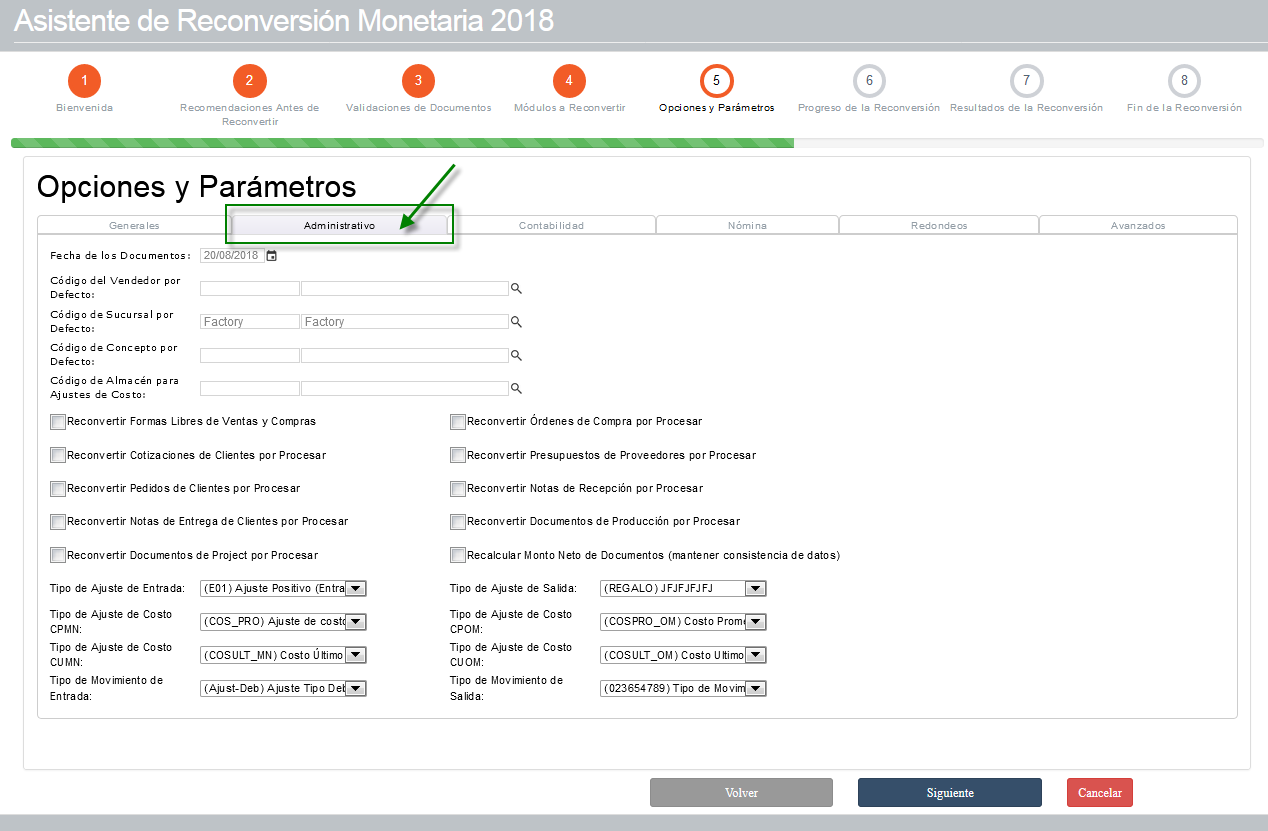This screenshot has width=1268, height=831.
Task: Check Reconvertir Presupuestos de Proveedores por Procesar
Action: tap(458, 455)
